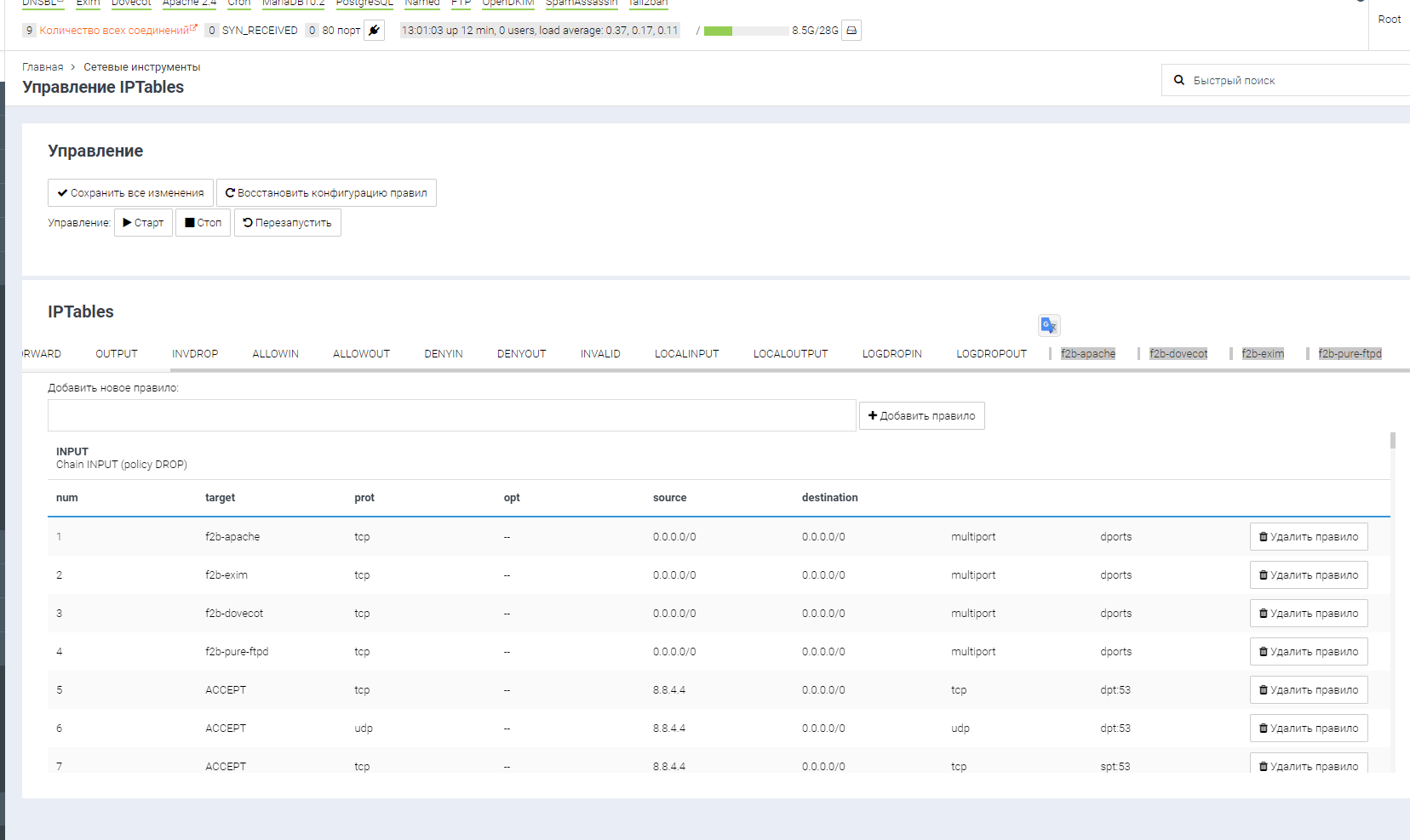Click the disk drive icon beside 8.5G/28G
This screenshot has width=1410, height=840.
851,31
